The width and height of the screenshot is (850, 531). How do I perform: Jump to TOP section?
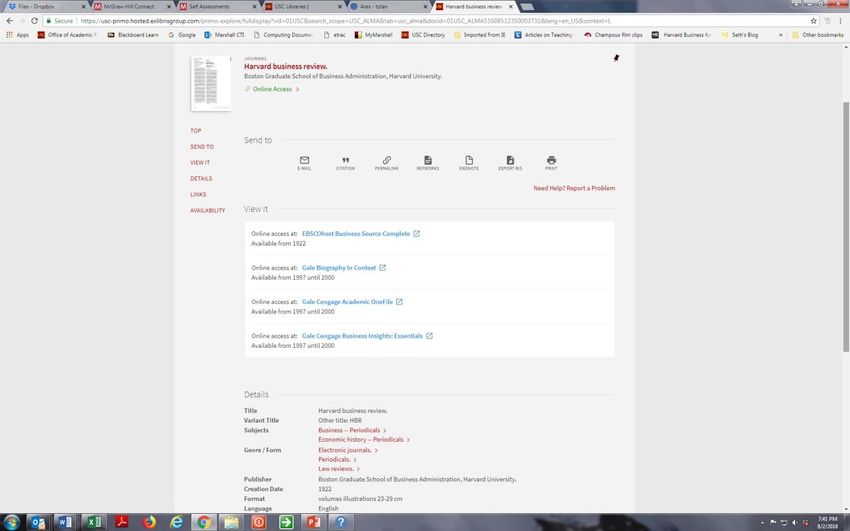tap(196, 131)
